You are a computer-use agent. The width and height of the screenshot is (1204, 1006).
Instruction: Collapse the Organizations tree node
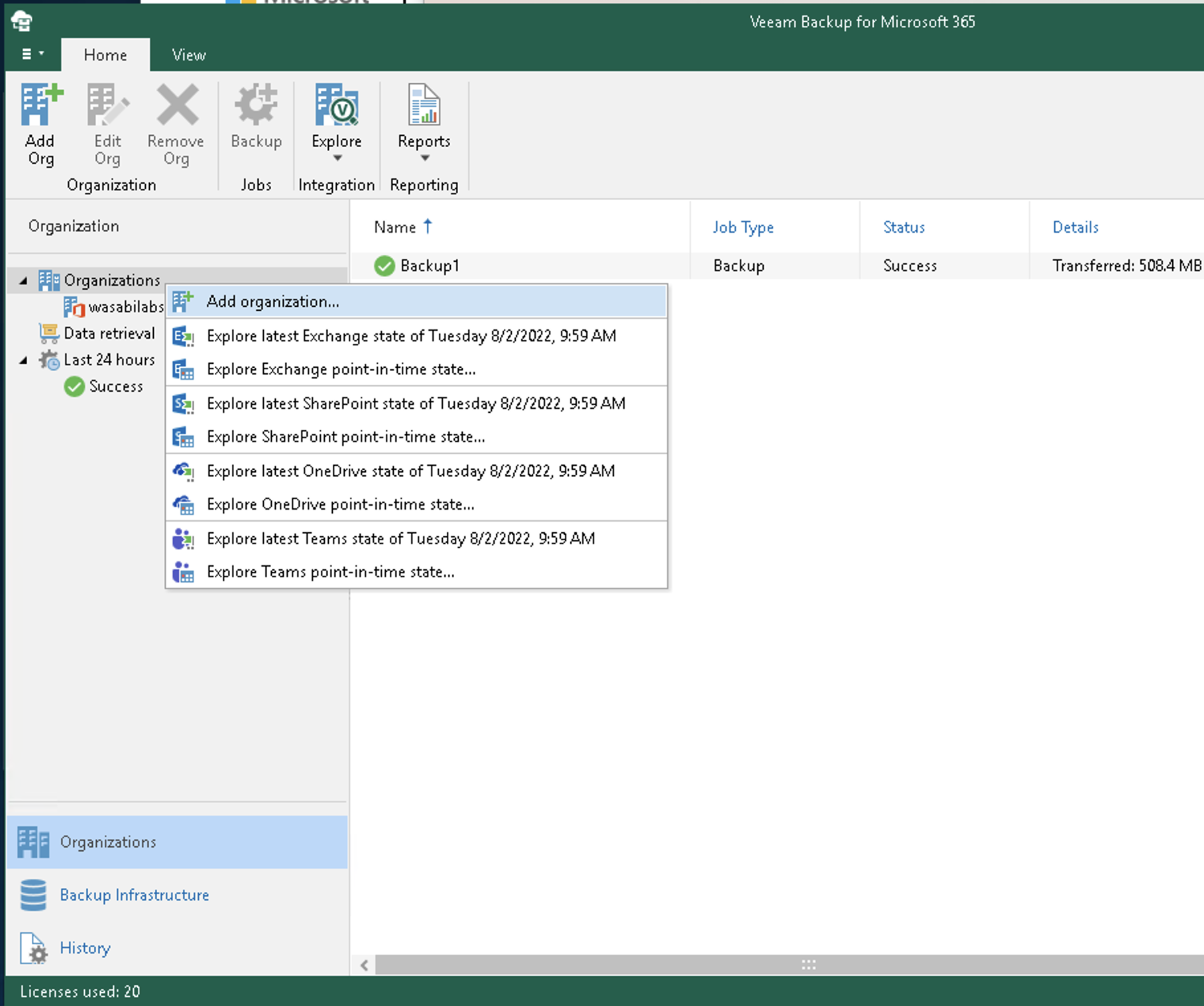tap(23, 281)
